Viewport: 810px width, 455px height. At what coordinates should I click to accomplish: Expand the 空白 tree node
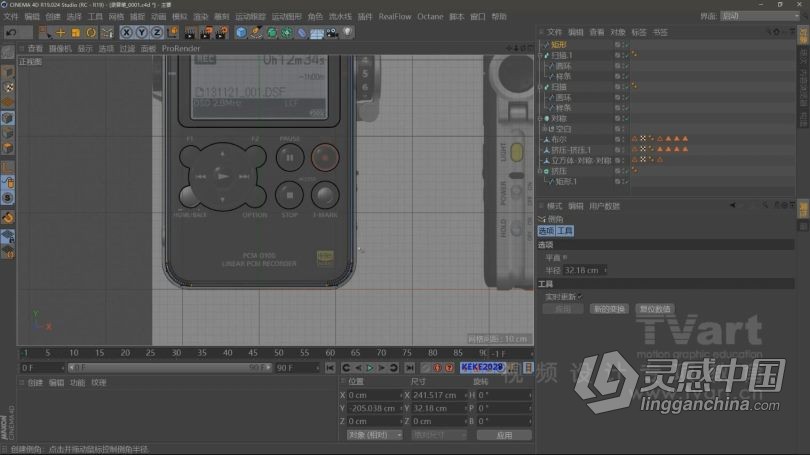pyautogui.click(x=544, y=129)
